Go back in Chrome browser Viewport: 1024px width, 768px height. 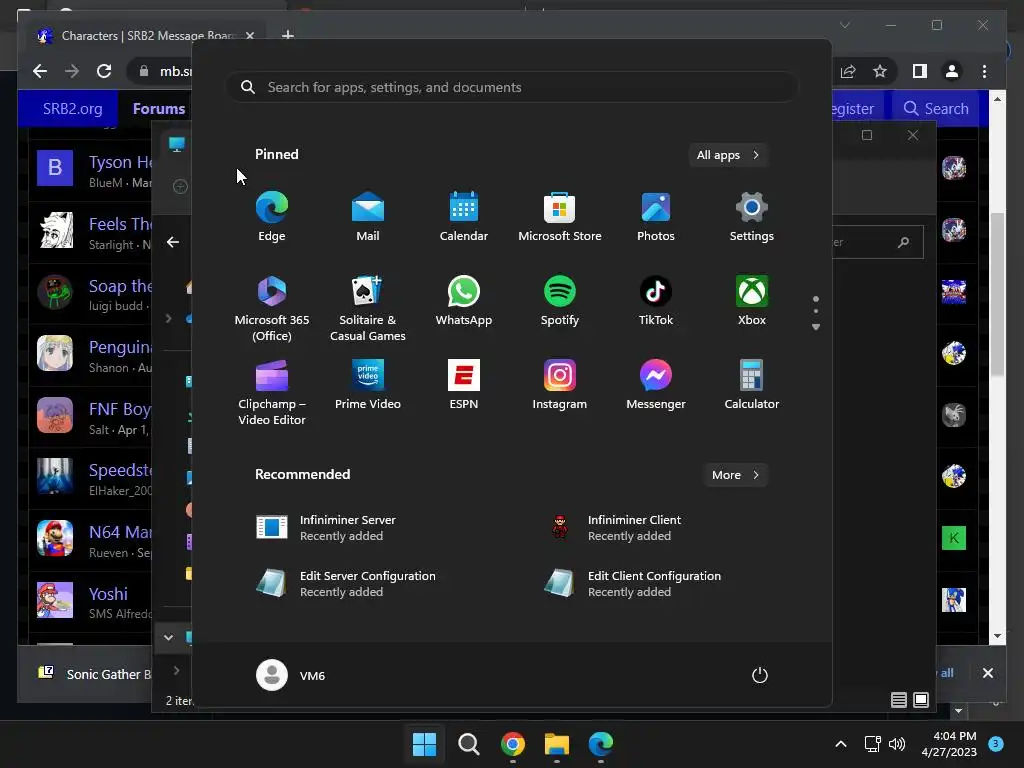(40, 71)
